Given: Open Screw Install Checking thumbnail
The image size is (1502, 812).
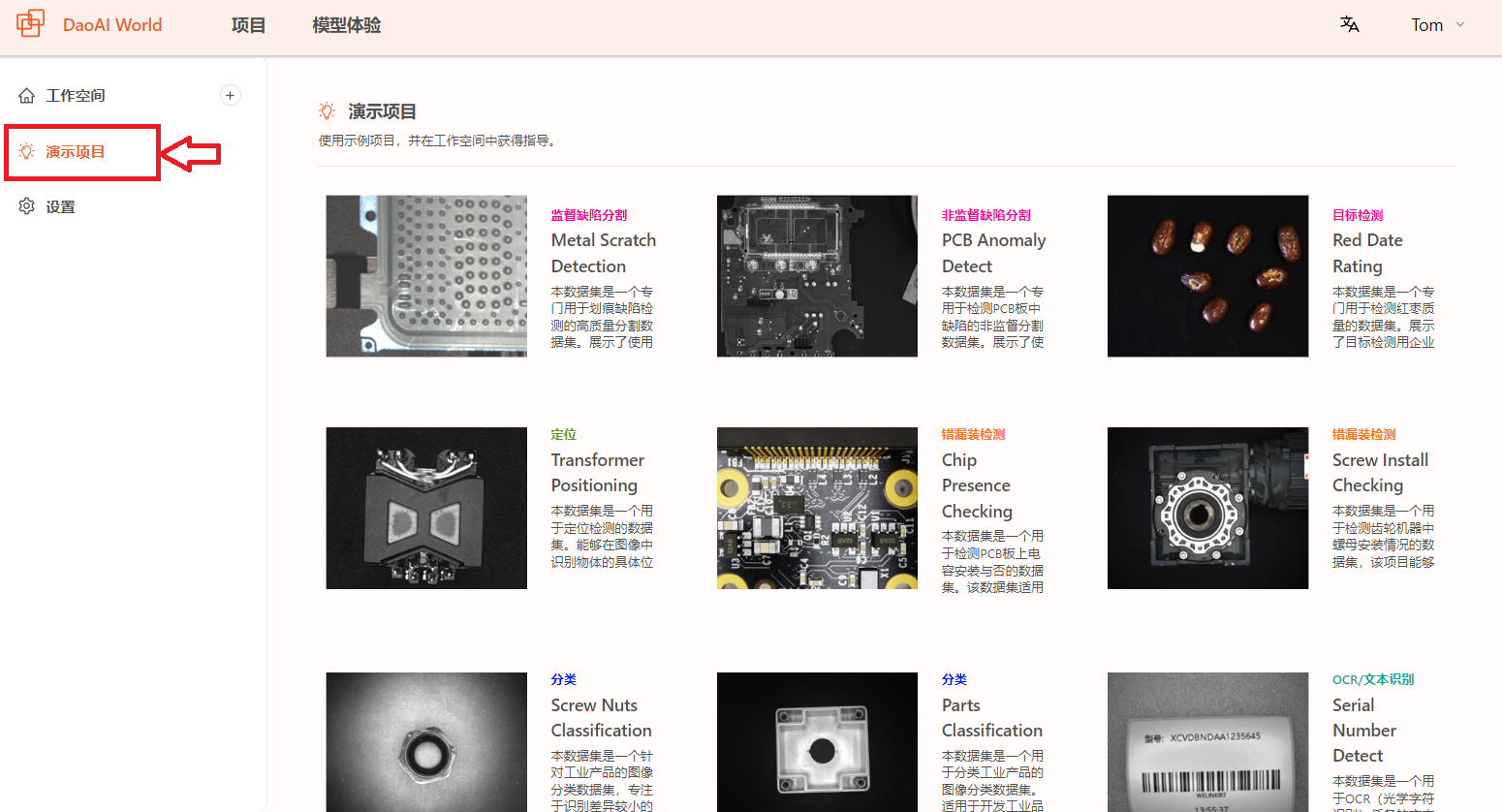Looking at the screenshot, I should click(1207, 508).
